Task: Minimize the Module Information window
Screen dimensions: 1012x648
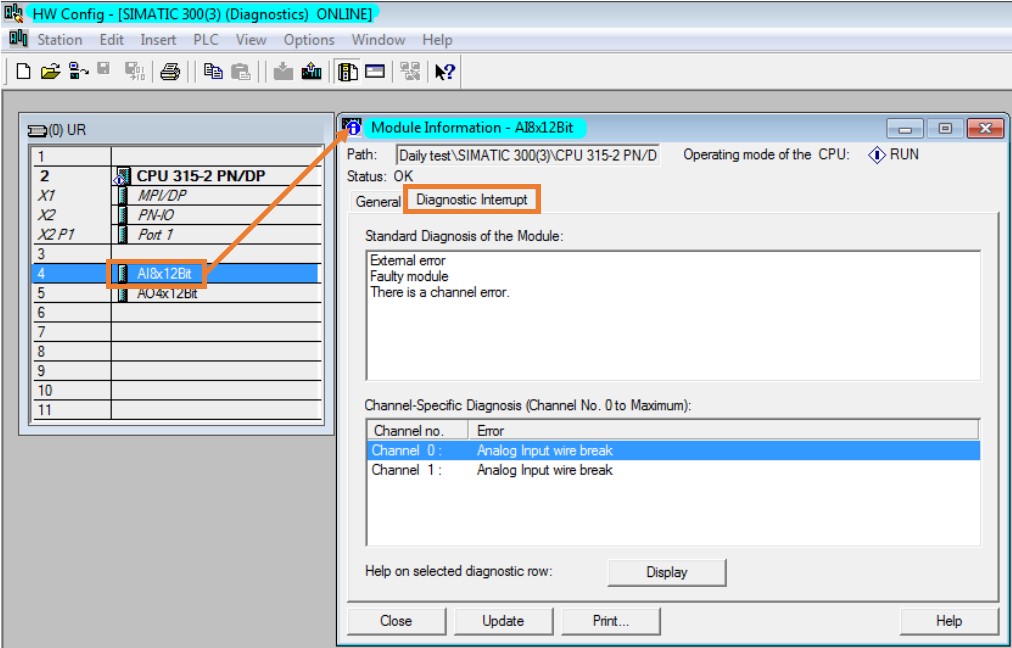Action: 905,128
